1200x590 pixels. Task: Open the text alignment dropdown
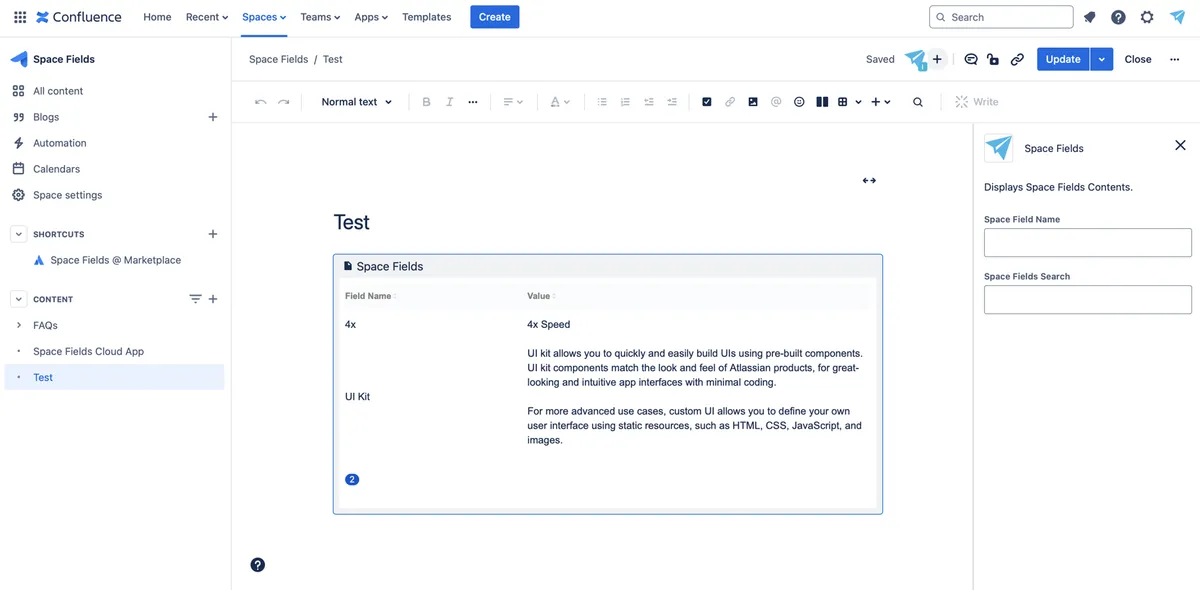click(x=513, y=102)
